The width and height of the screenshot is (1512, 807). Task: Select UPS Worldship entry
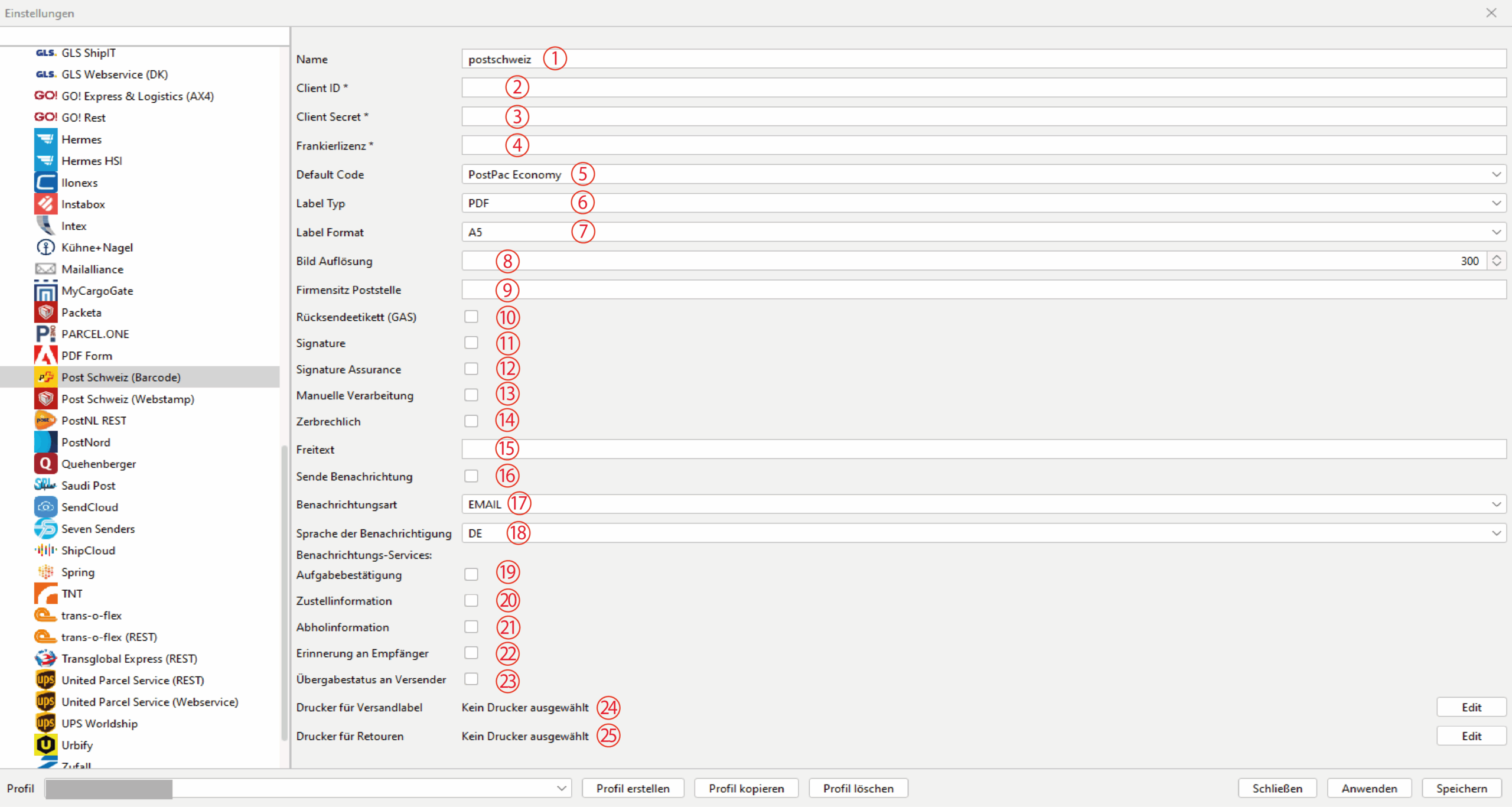pyautogui.click(x=99, y=724)
